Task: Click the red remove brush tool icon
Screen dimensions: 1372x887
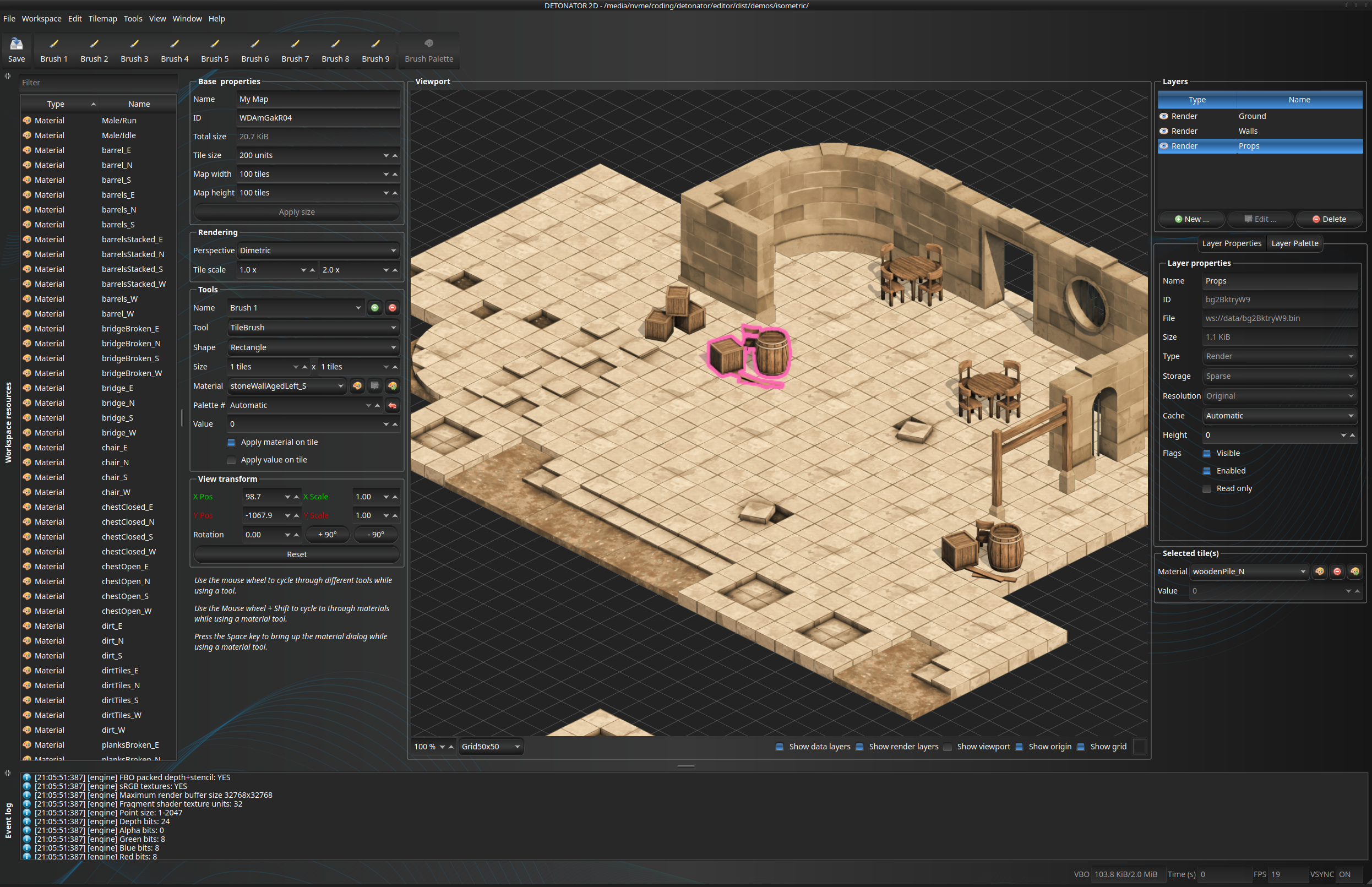Action: (x=392, y=308)
